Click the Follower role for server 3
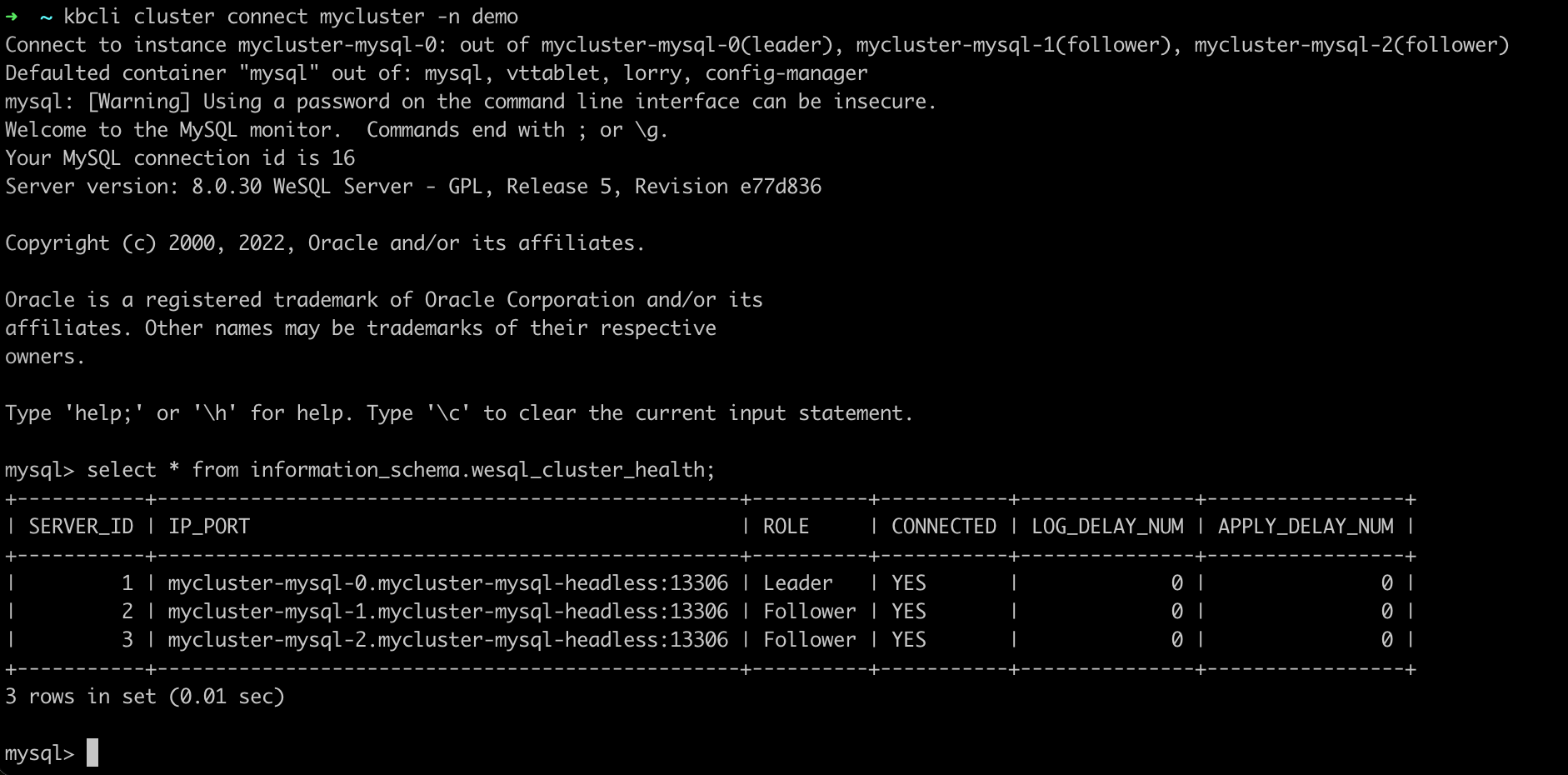 [x=809, y=640]
